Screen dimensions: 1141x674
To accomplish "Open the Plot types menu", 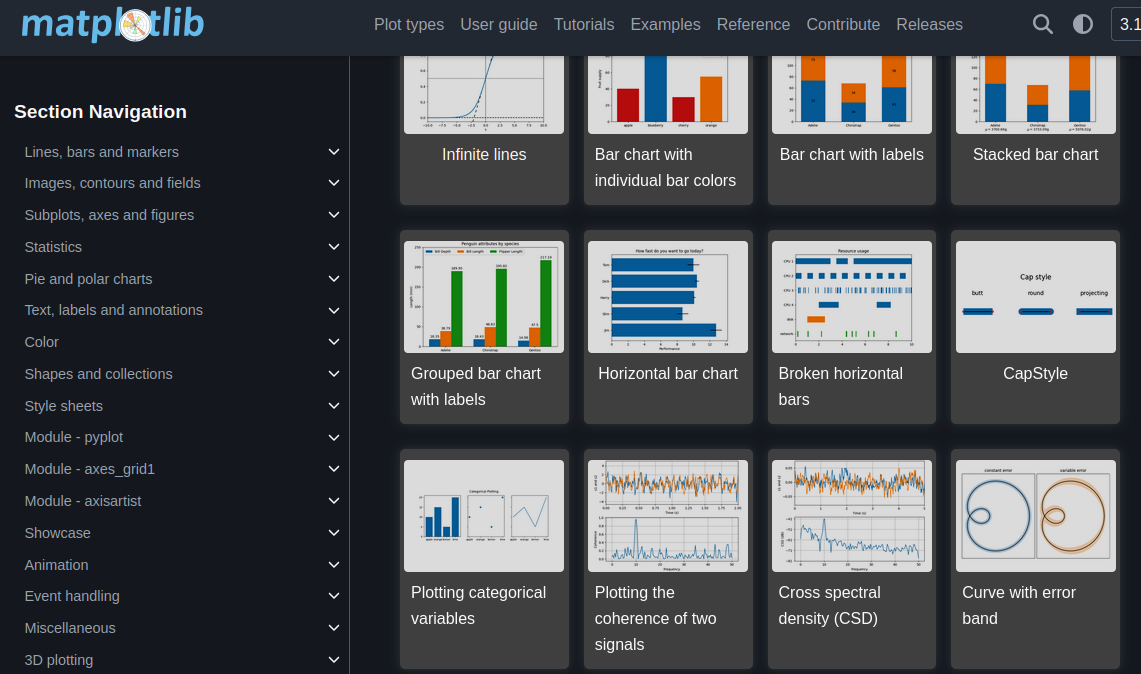I will 409,25.
